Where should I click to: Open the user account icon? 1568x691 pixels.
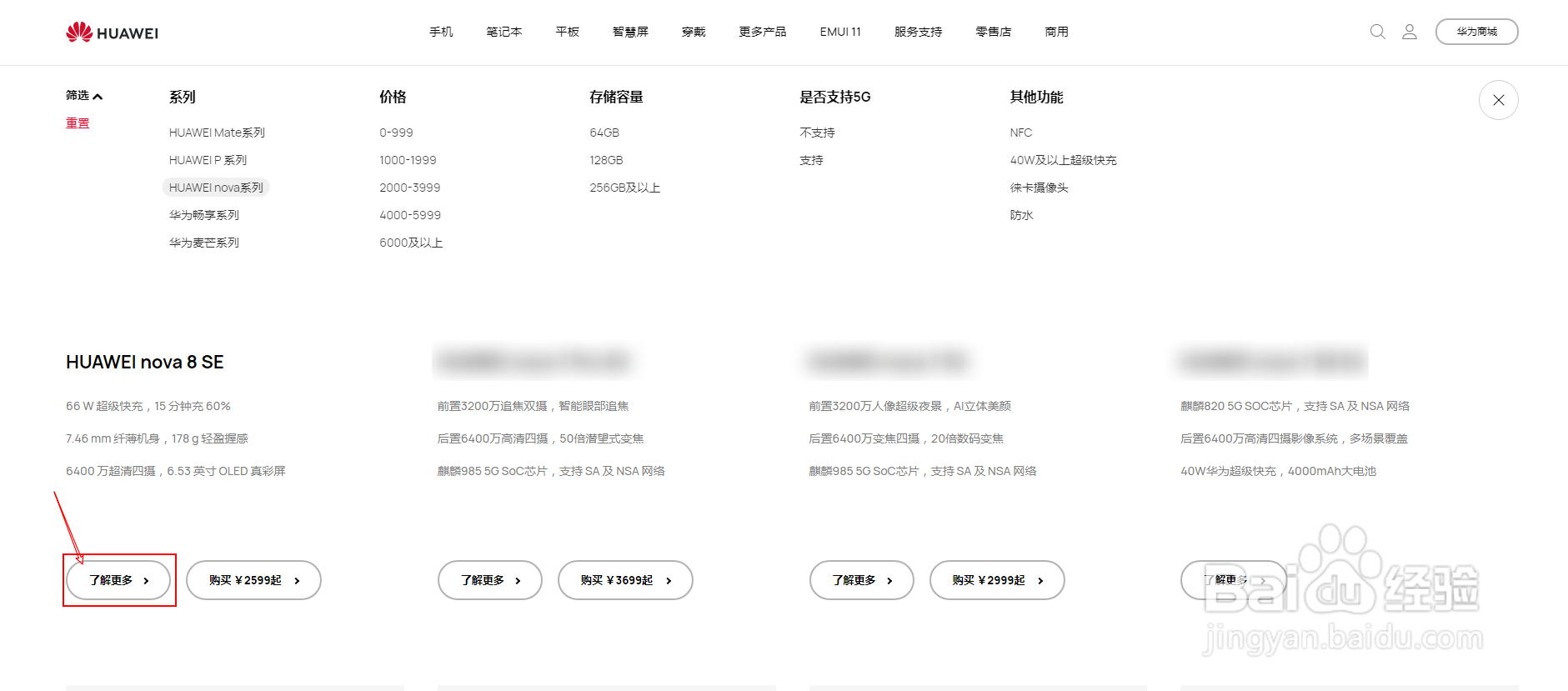pos(1410,32)
